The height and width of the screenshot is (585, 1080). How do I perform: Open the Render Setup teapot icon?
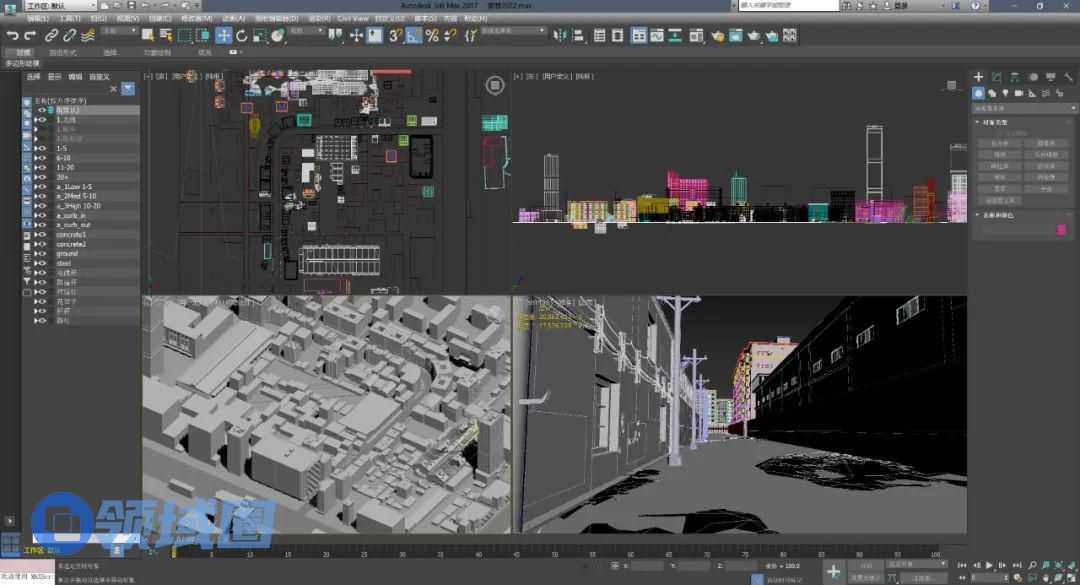718,36
